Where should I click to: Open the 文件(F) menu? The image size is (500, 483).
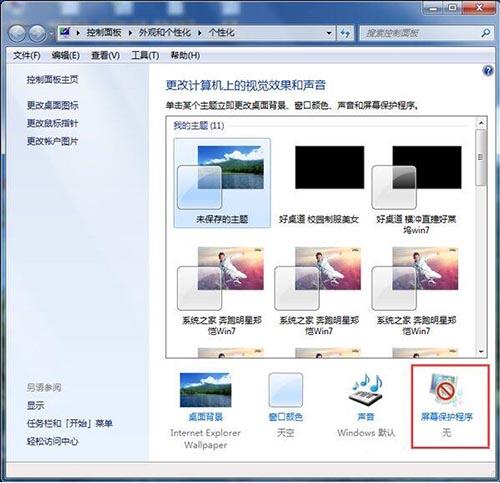click(27, 55)
